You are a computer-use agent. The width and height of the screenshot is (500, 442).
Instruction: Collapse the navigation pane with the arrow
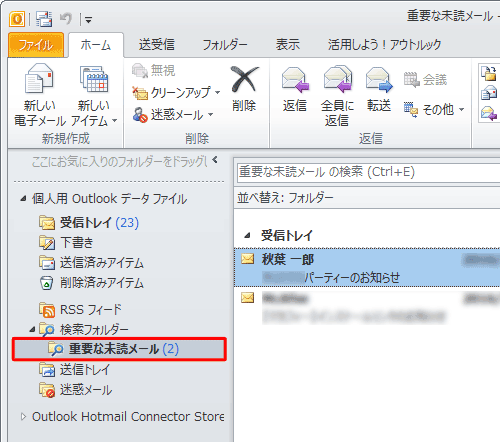point(215,160)
